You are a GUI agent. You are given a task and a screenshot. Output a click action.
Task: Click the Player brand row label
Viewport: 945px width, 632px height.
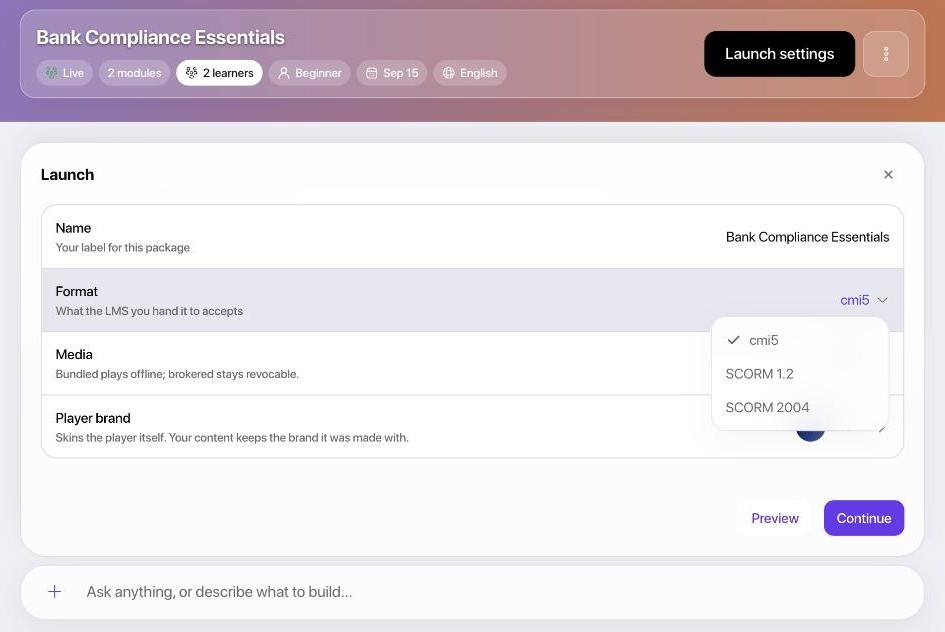point(93,418)
